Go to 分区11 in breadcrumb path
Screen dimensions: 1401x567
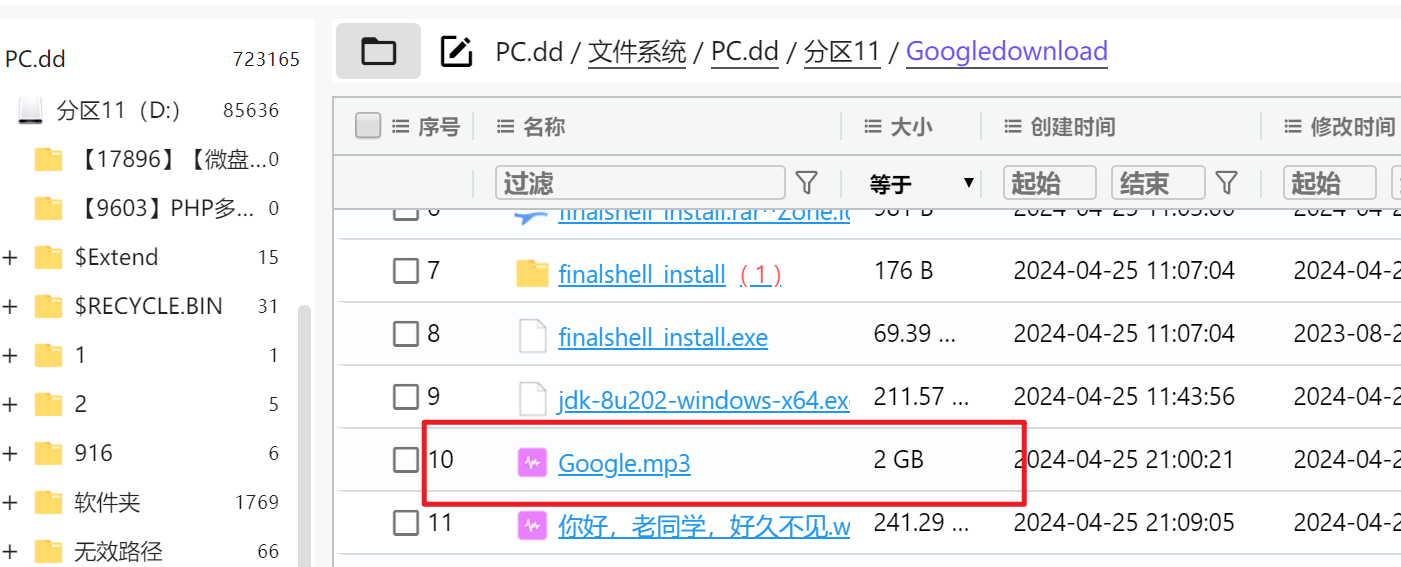(x=842, y=51)
